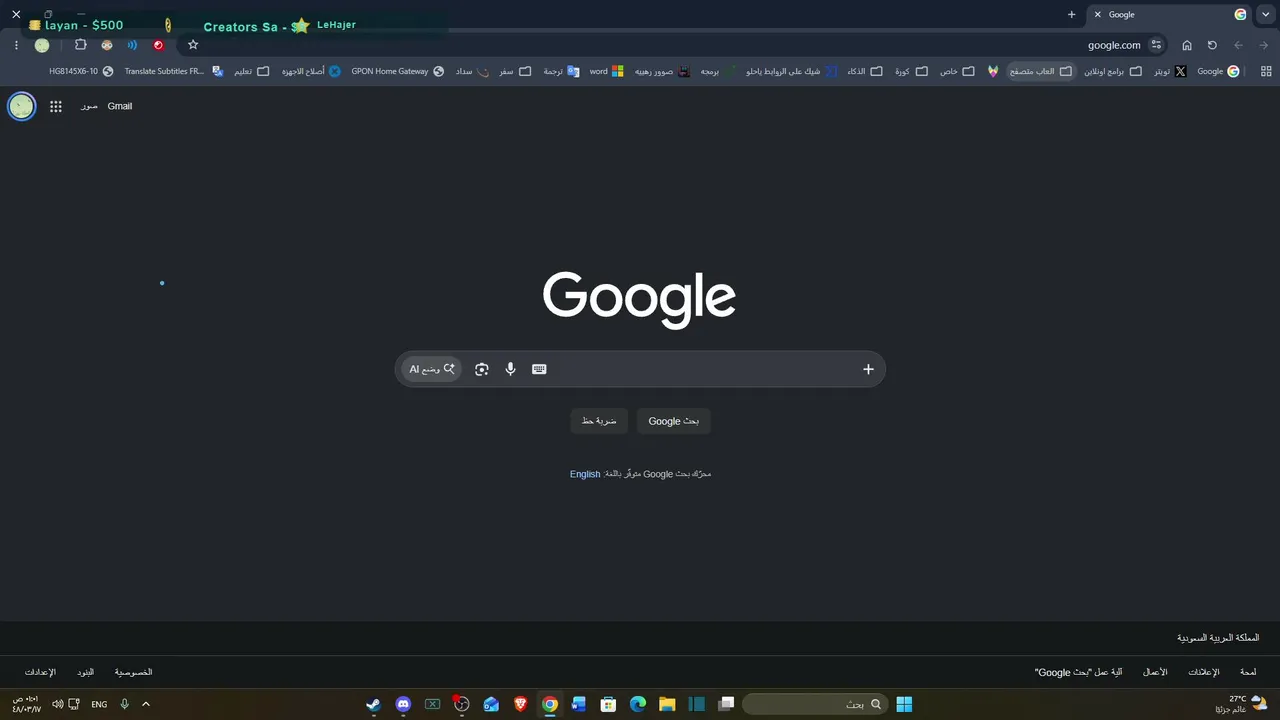
Task: Expand the tab search dropdown
Action: pos(1264,15)
